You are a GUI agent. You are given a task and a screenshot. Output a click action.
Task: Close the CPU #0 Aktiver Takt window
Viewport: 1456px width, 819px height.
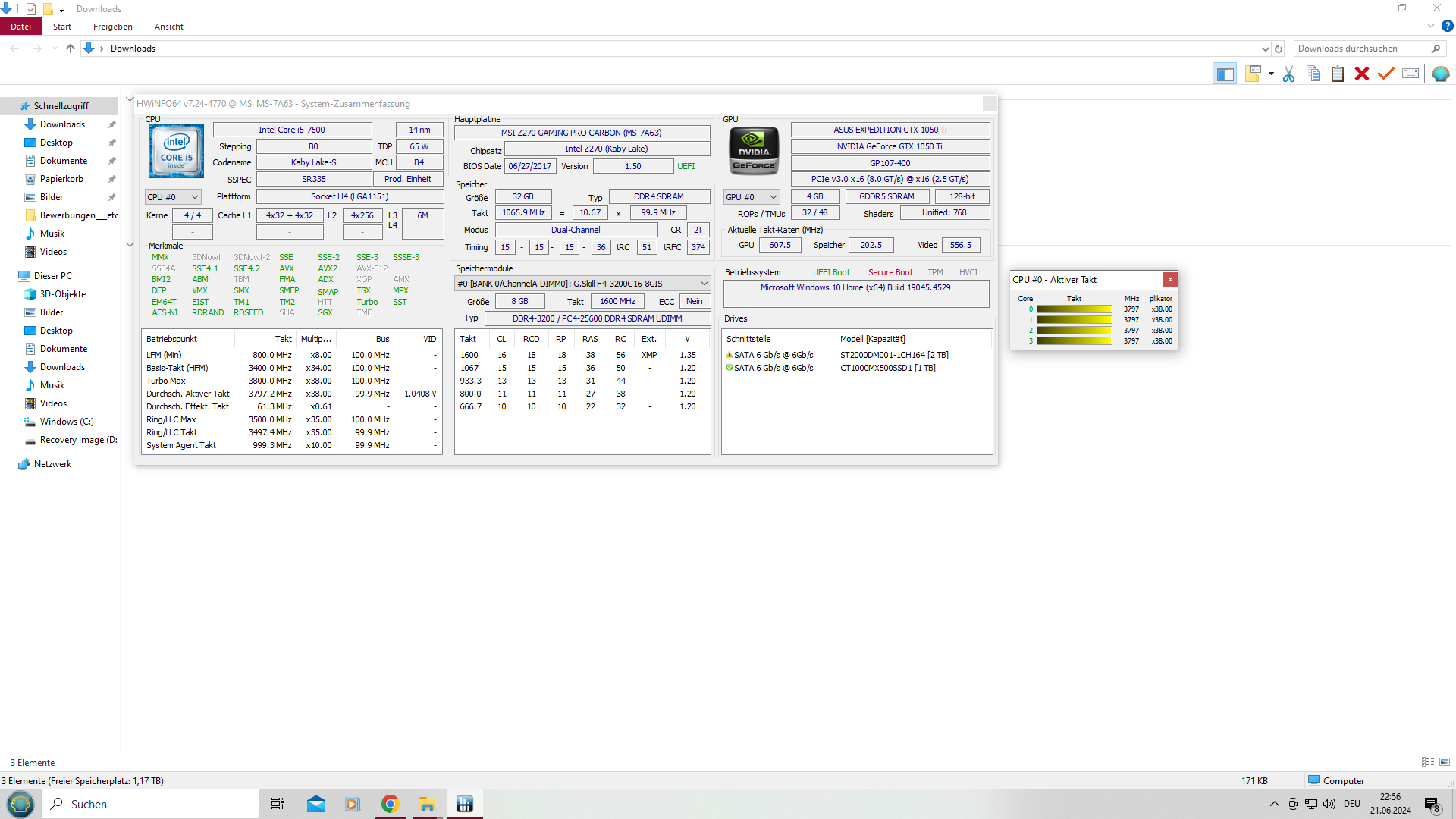pyautogui.click(x=1170, y=279)
